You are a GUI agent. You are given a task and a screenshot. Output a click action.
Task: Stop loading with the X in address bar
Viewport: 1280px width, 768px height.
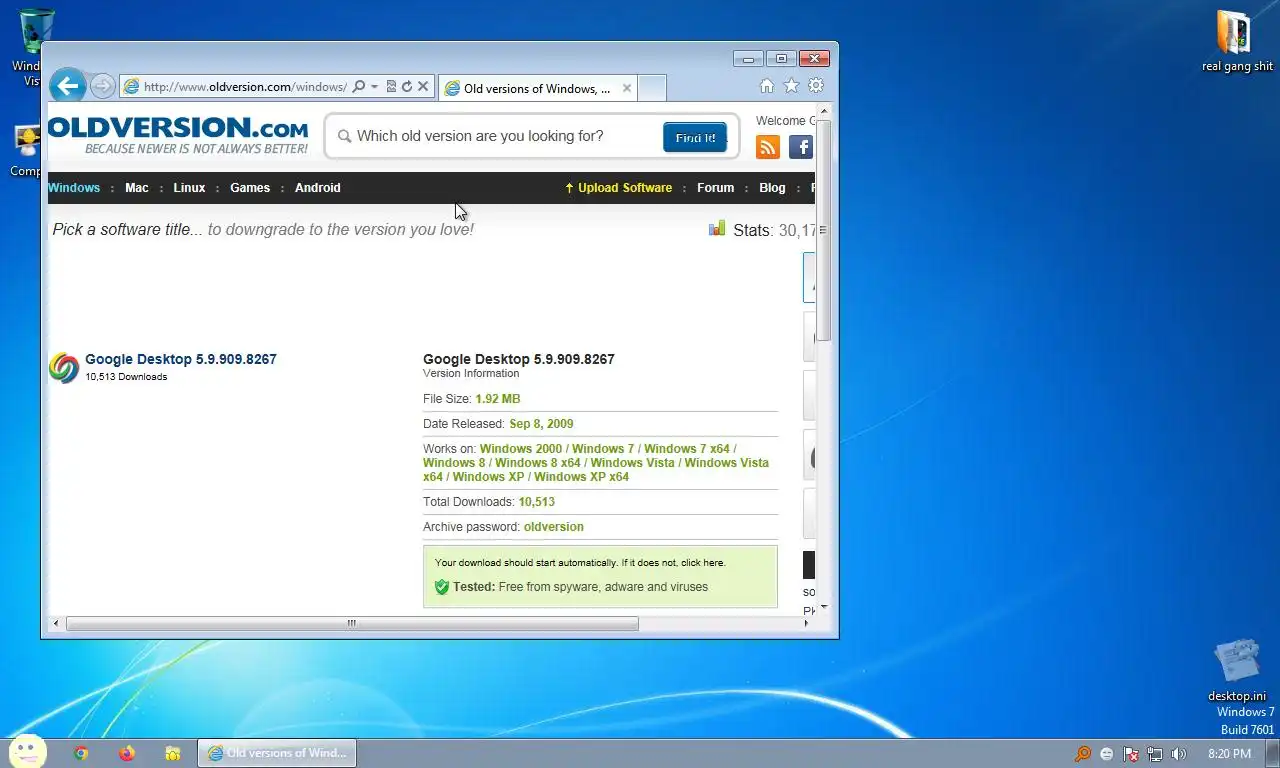point(423,87)
